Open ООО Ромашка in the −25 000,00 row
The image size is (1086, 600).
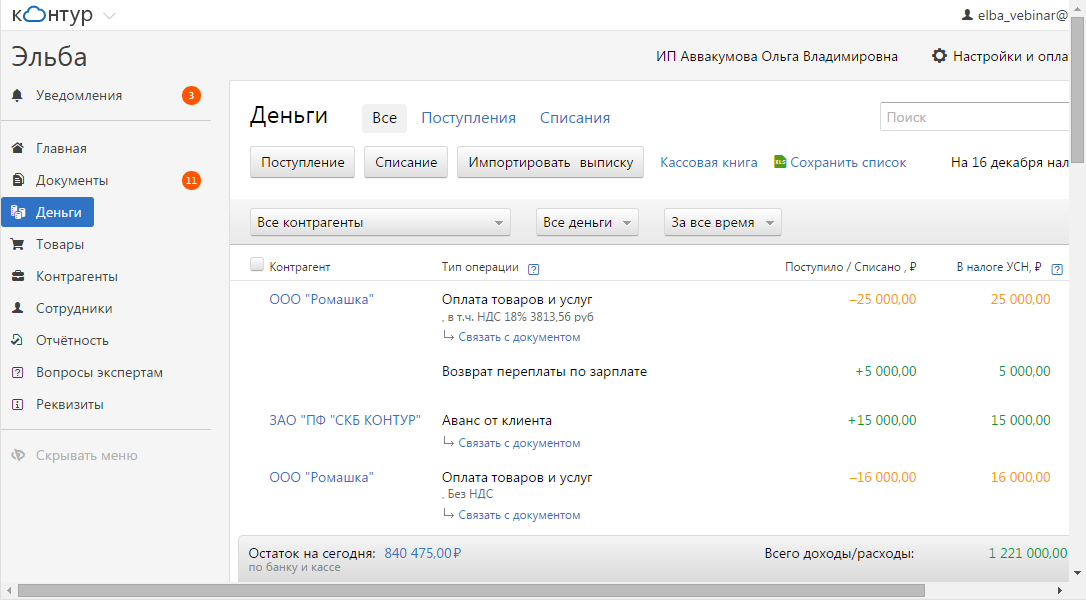point(321,299)
